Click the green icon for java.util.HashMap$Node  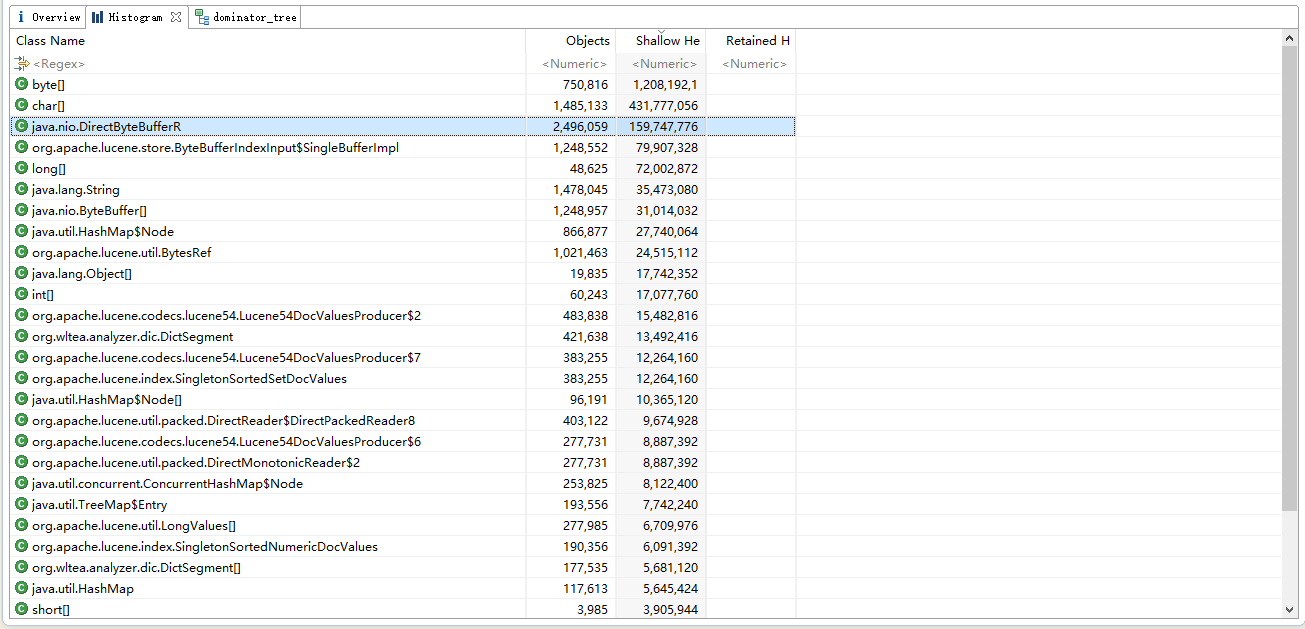tap(22, 232)
